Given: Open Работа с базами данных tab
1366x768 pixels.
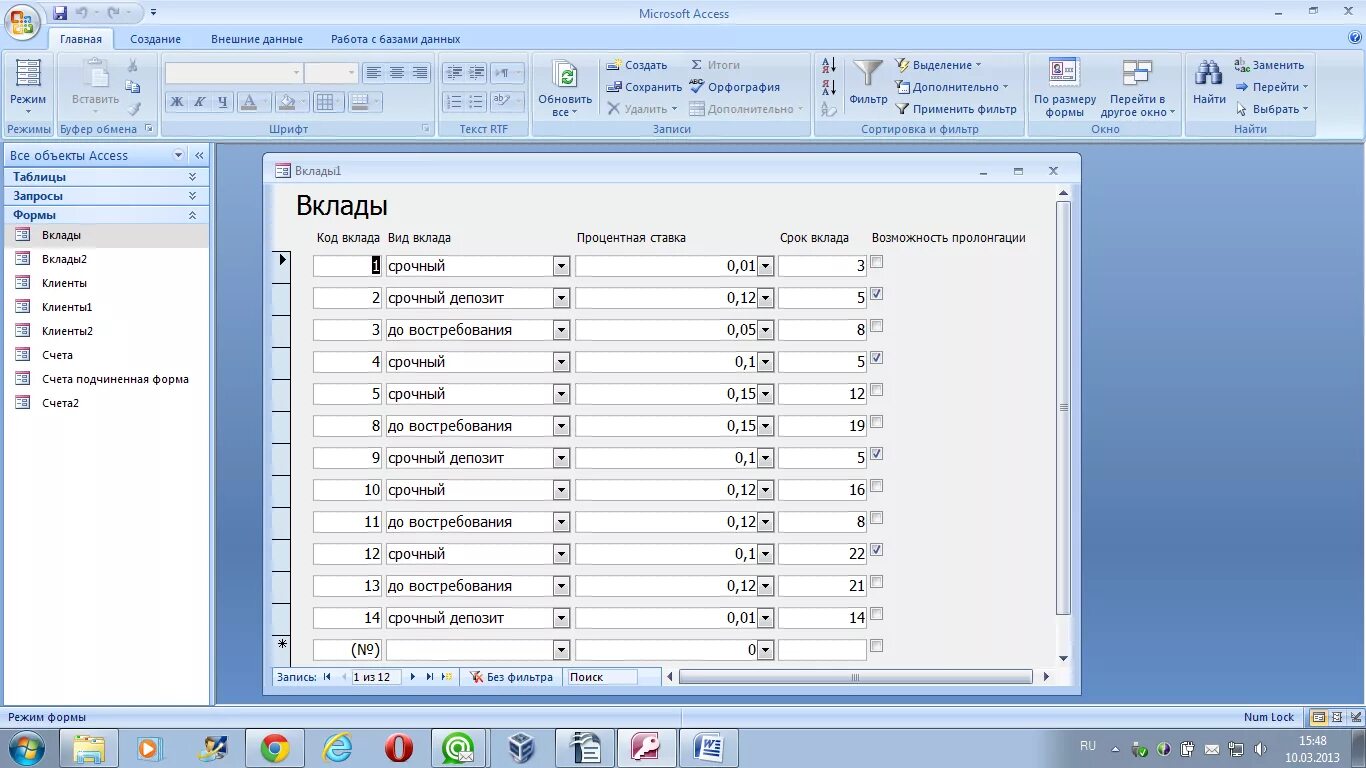Looking at the screenshot, I should [396, 39].
